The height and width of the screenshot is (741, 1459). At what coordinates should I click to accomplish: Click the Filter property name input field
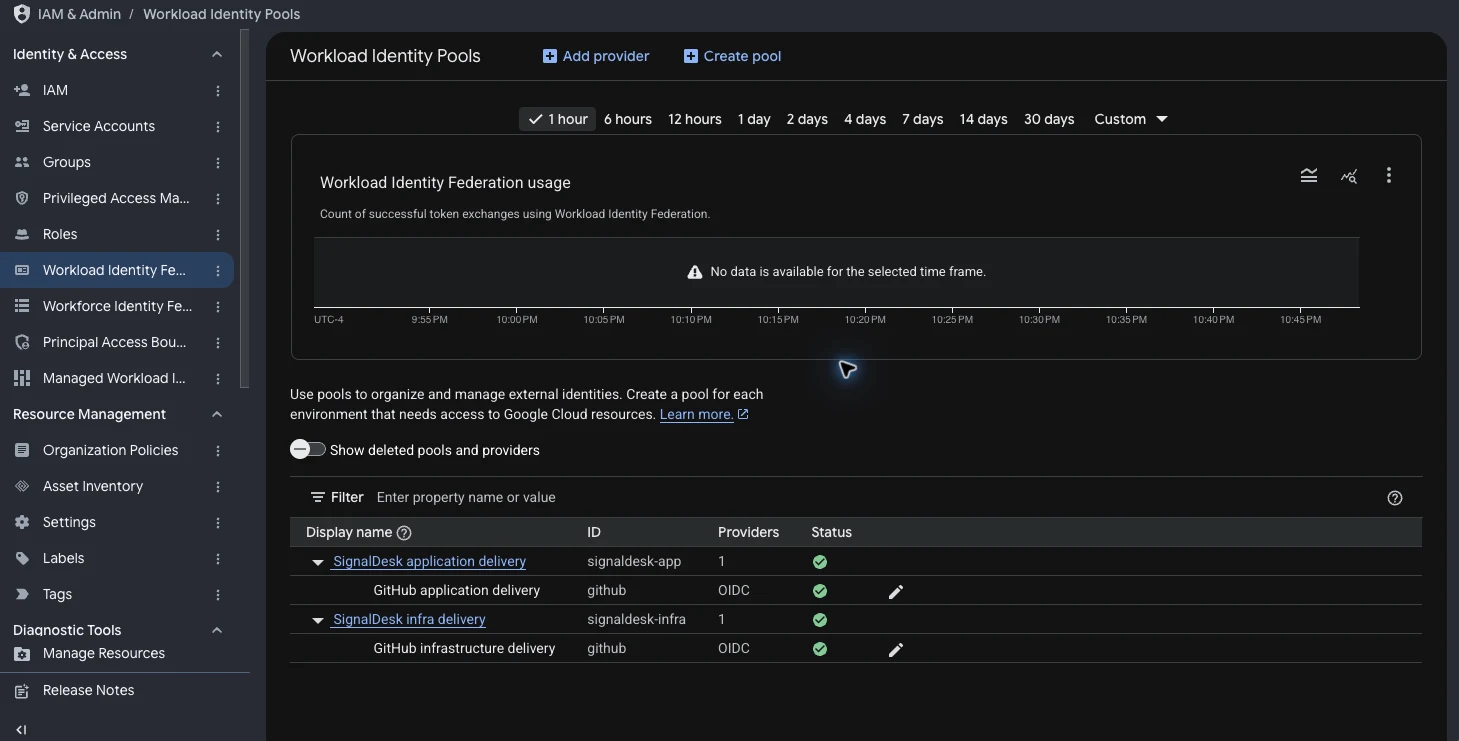coord(870,498)
